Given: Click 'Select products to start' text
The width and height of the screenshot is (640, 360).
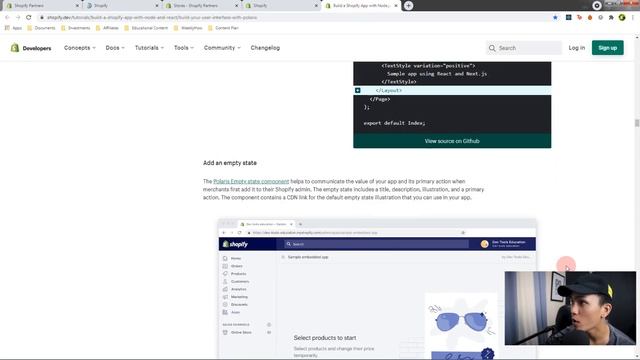Looking at the screenshot, I should point(325,338).
